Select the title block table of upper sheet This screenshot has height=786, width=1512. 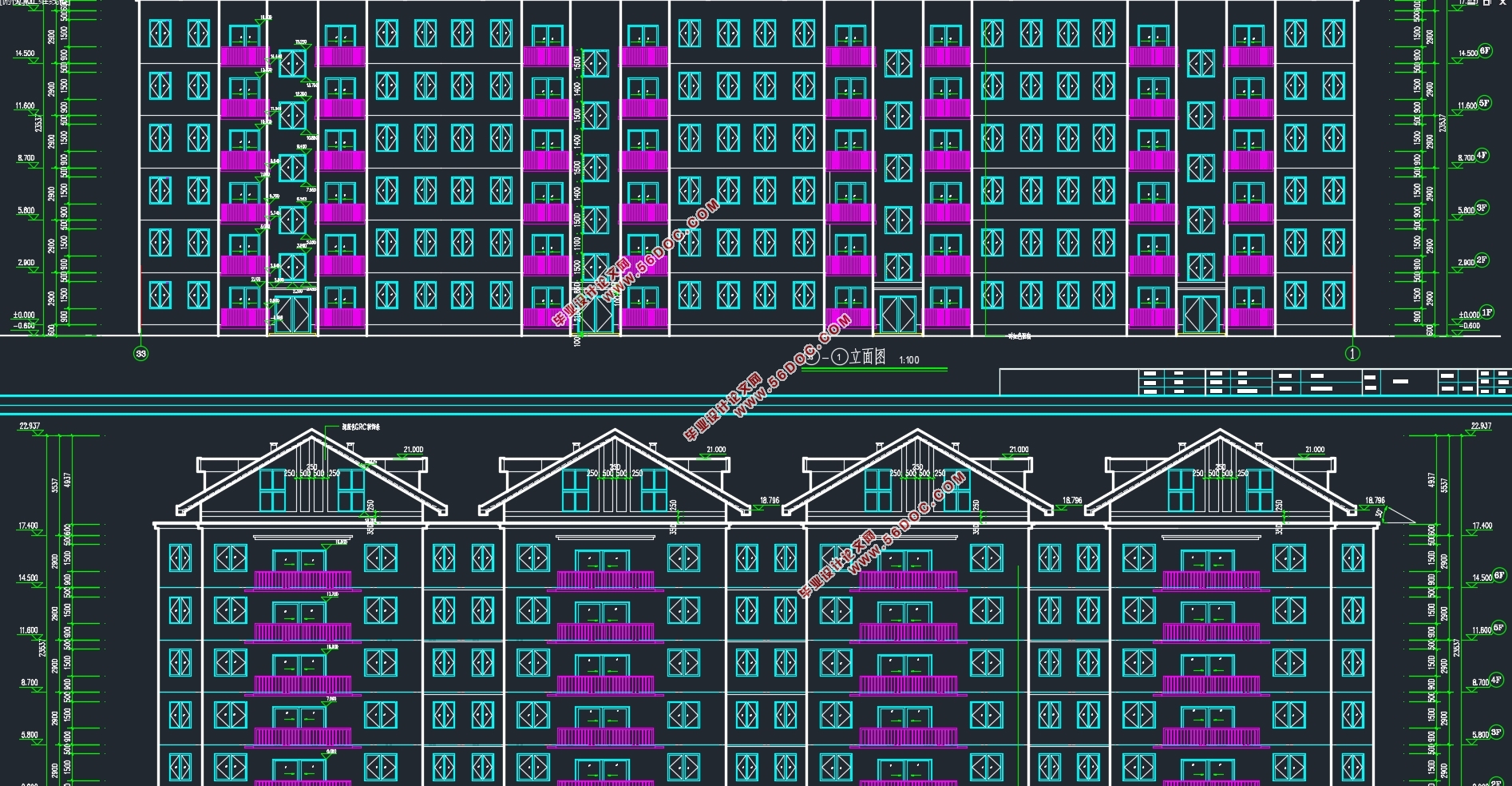point(1256,382)
